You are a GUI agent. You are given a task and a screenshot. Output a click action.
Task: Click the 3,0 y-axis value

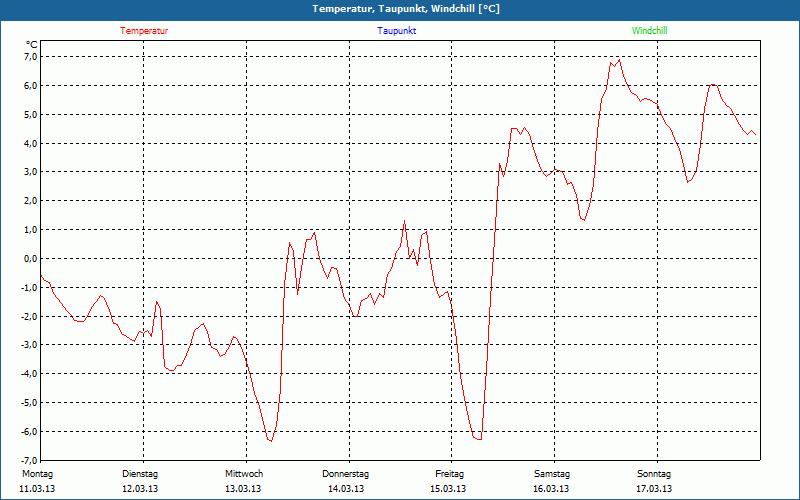(30, 172)
